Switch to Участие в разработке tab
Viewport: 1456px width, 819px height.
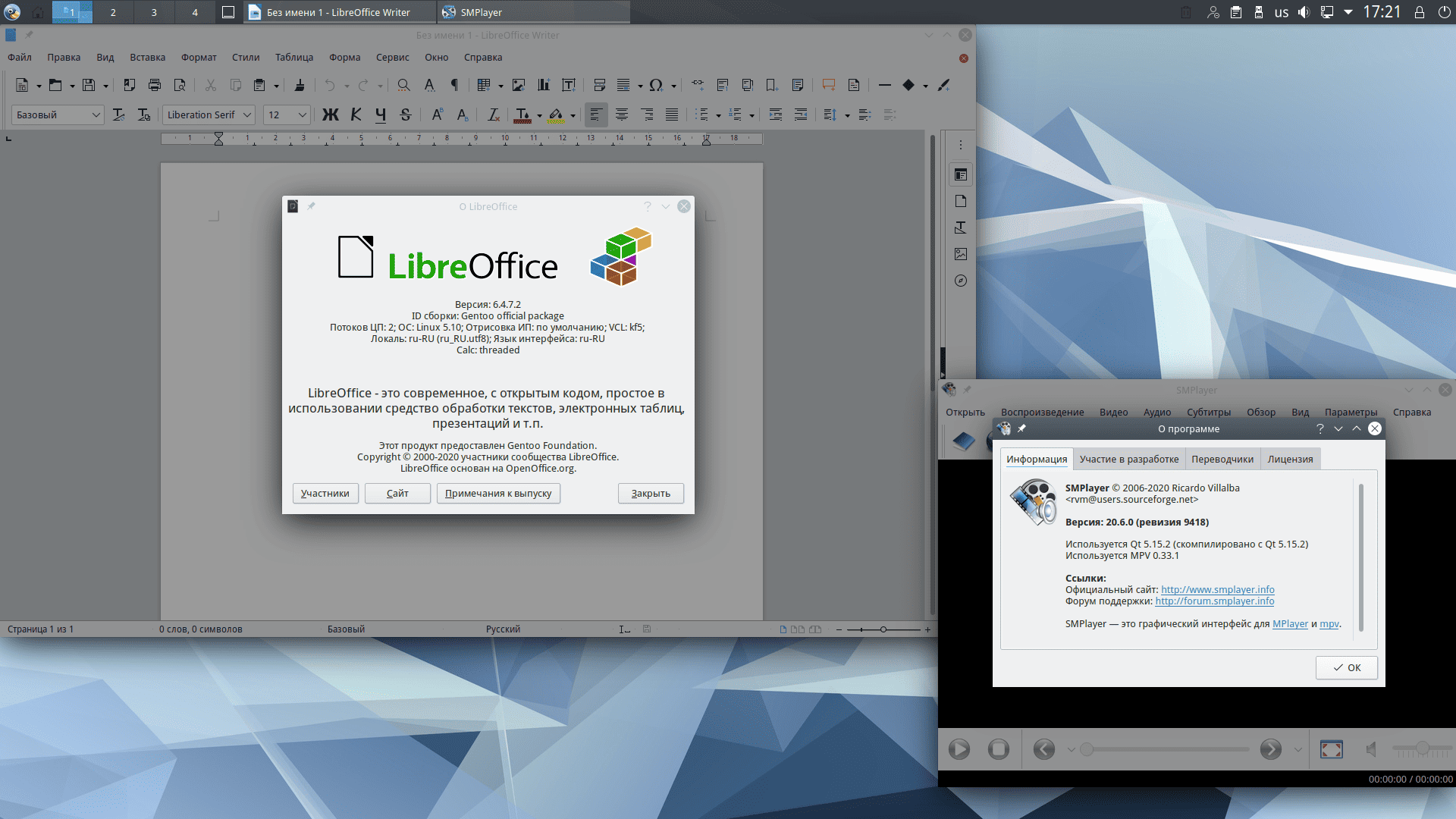click(1129, 459)
